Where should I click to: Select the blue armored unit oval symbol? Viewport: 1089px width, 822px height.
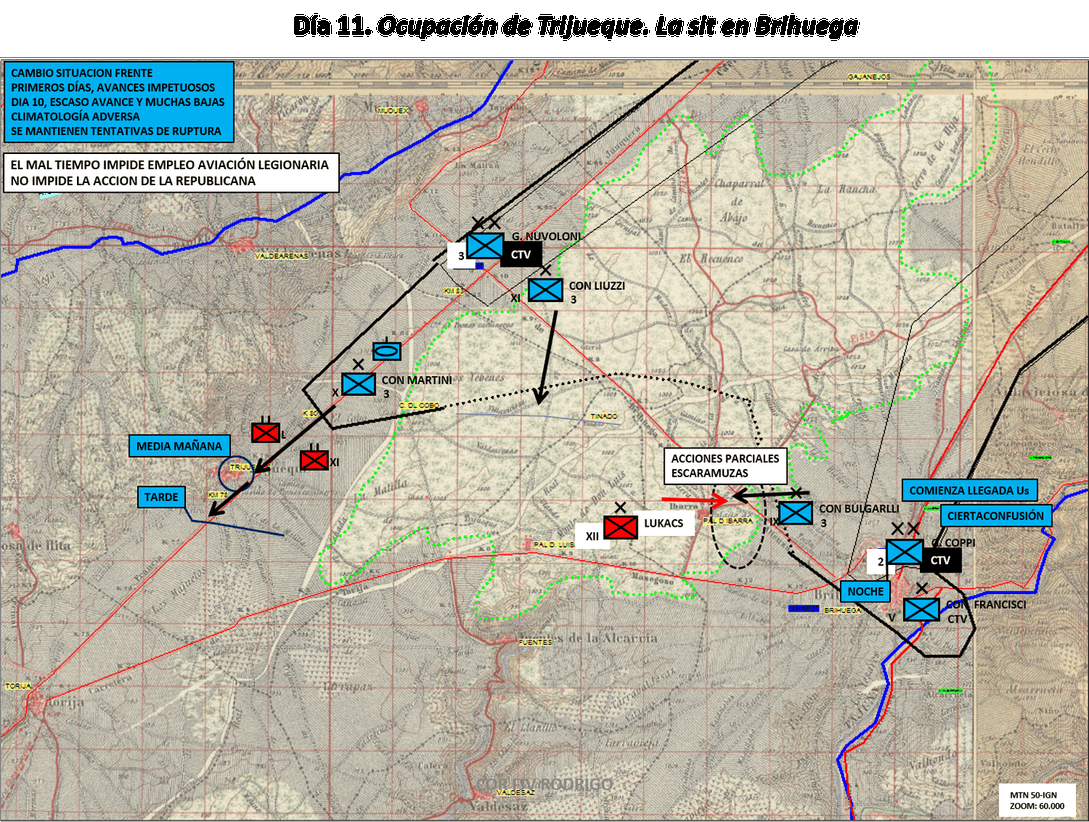pos(387,351)
